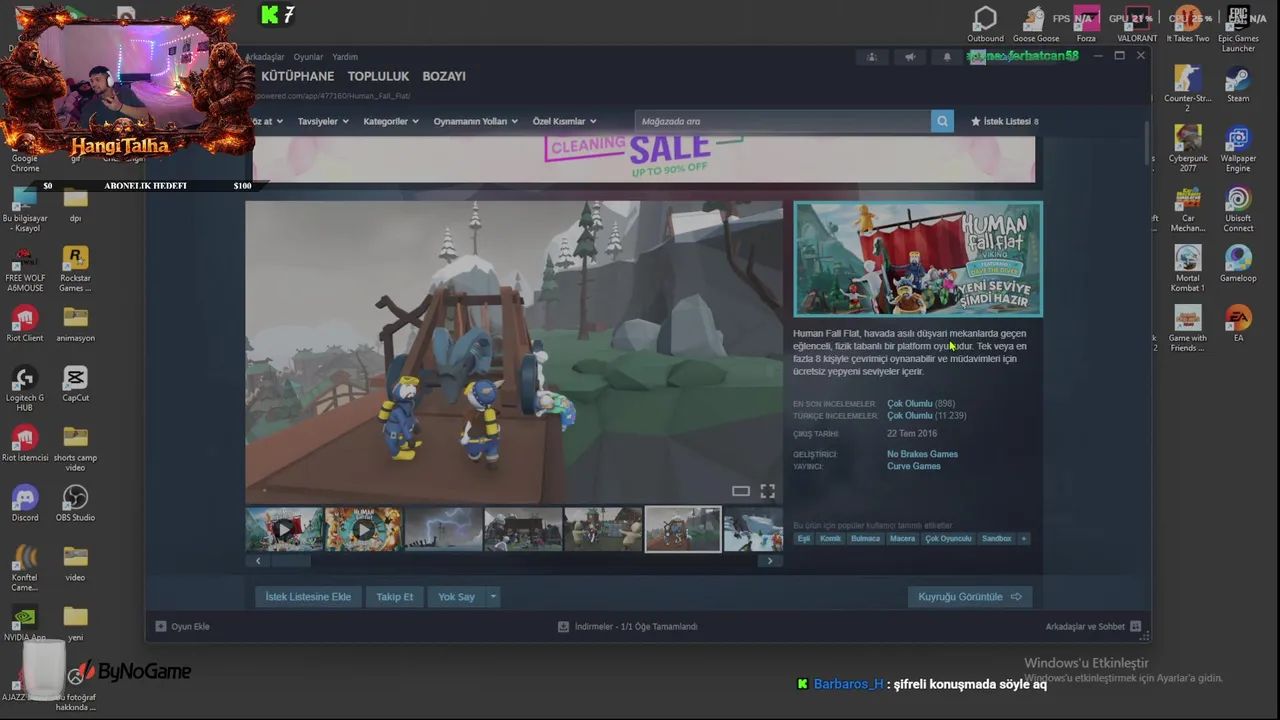Switch the media viewer to theater mode

pos(741,491)
